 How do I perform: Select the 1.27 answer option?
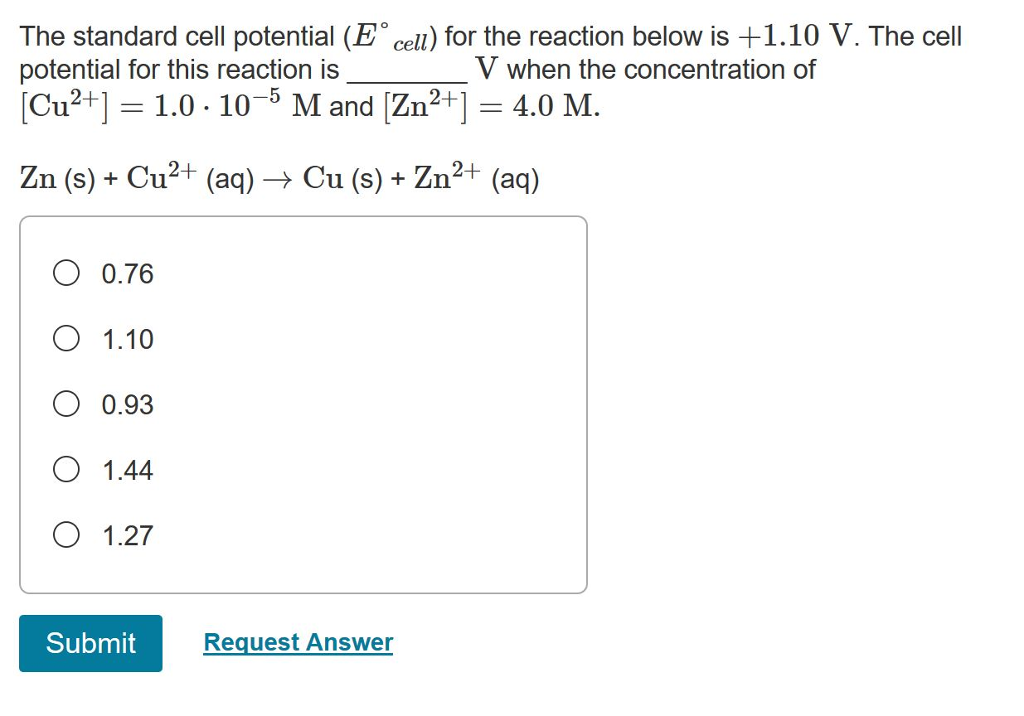tap(66, 535)
